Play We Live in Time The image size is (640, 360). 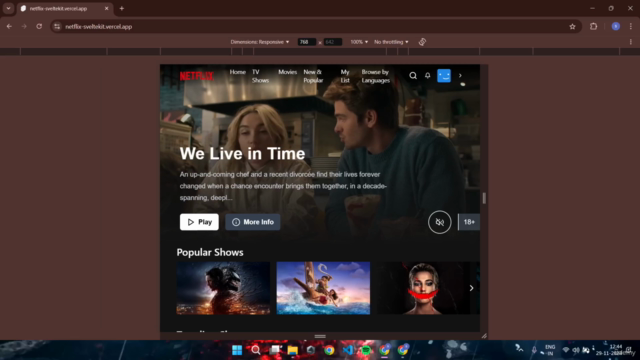(199, 222)
